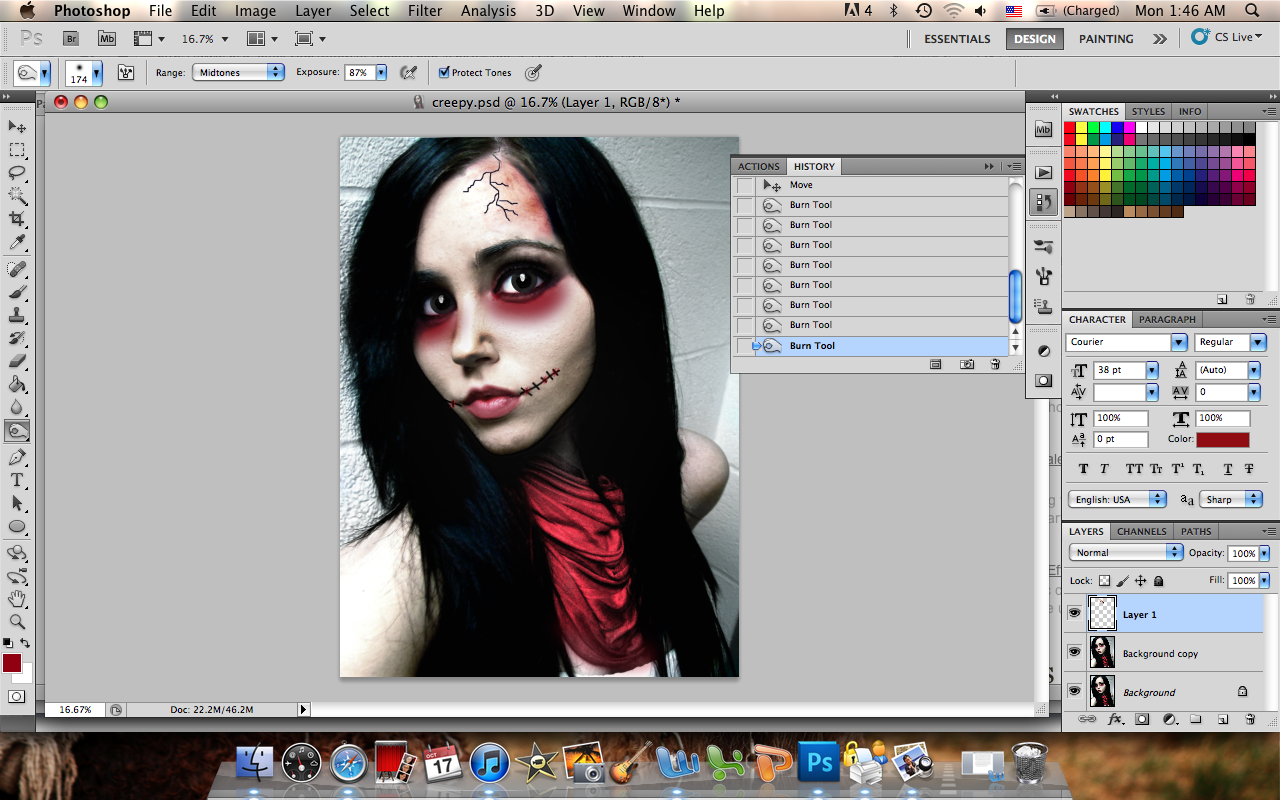Select the Lasso tool
Viewport: 1280px width, 800px height.
17,173
